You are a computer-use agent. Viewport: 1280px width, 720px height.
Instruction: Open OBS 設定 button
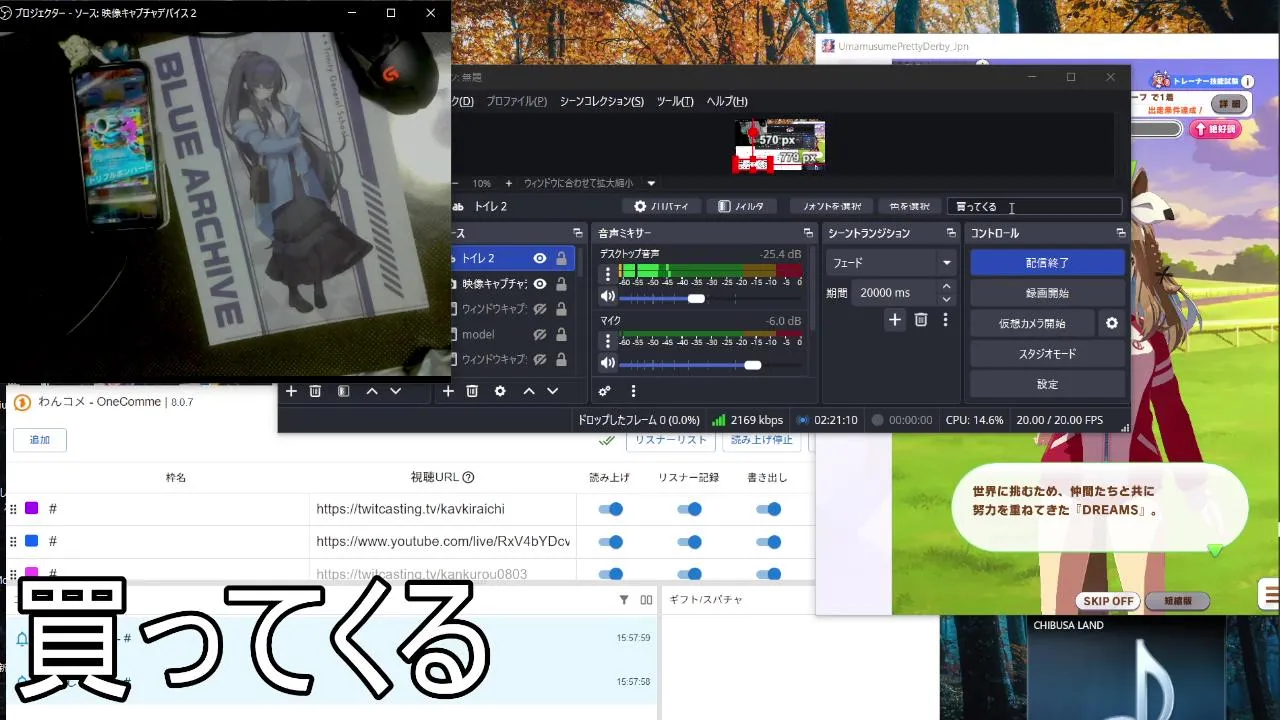[1047, 384]
